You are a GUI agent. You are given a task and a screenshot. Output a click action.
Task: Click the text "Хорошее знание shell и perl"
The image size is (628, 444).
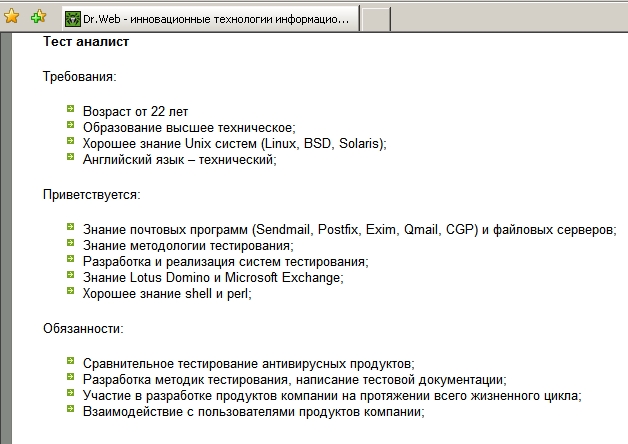tap(168, 294)
